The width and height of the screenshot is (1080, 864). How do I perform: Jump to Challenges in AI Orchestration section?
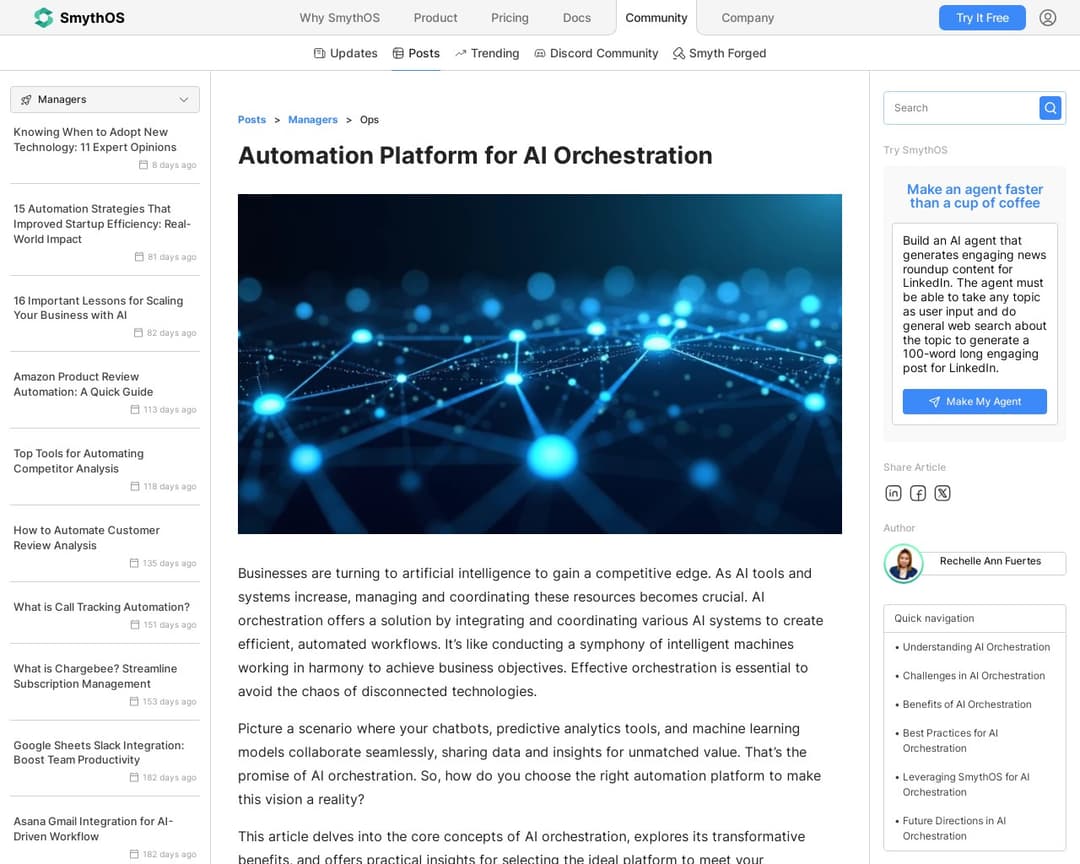[x=973, y=676]
